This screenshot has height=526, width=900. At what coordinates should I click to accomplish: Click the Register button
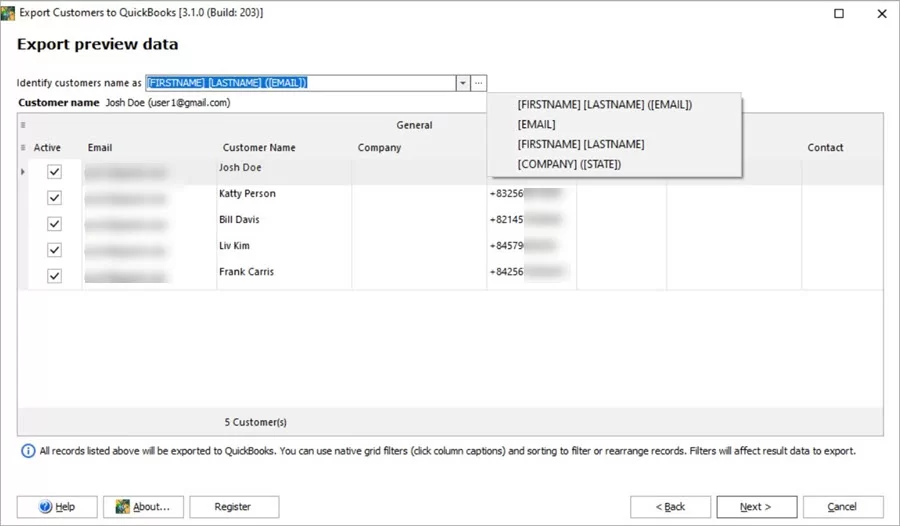pyautogui.click(x=233, y=507)
